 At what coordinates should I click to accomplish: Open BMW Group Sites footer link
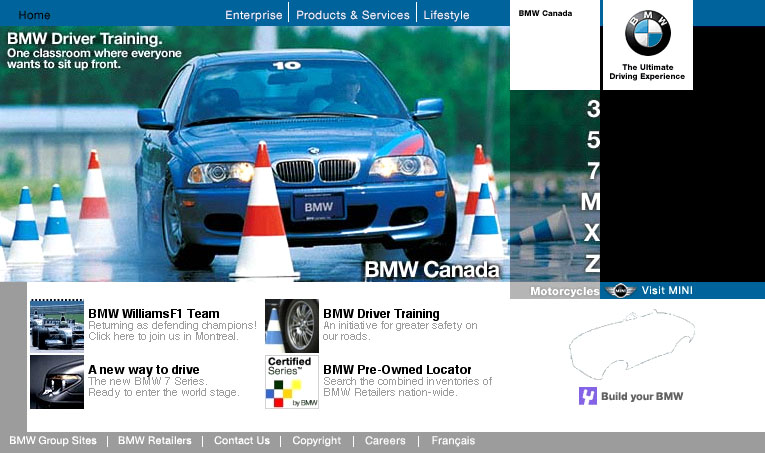pos(53,440)
